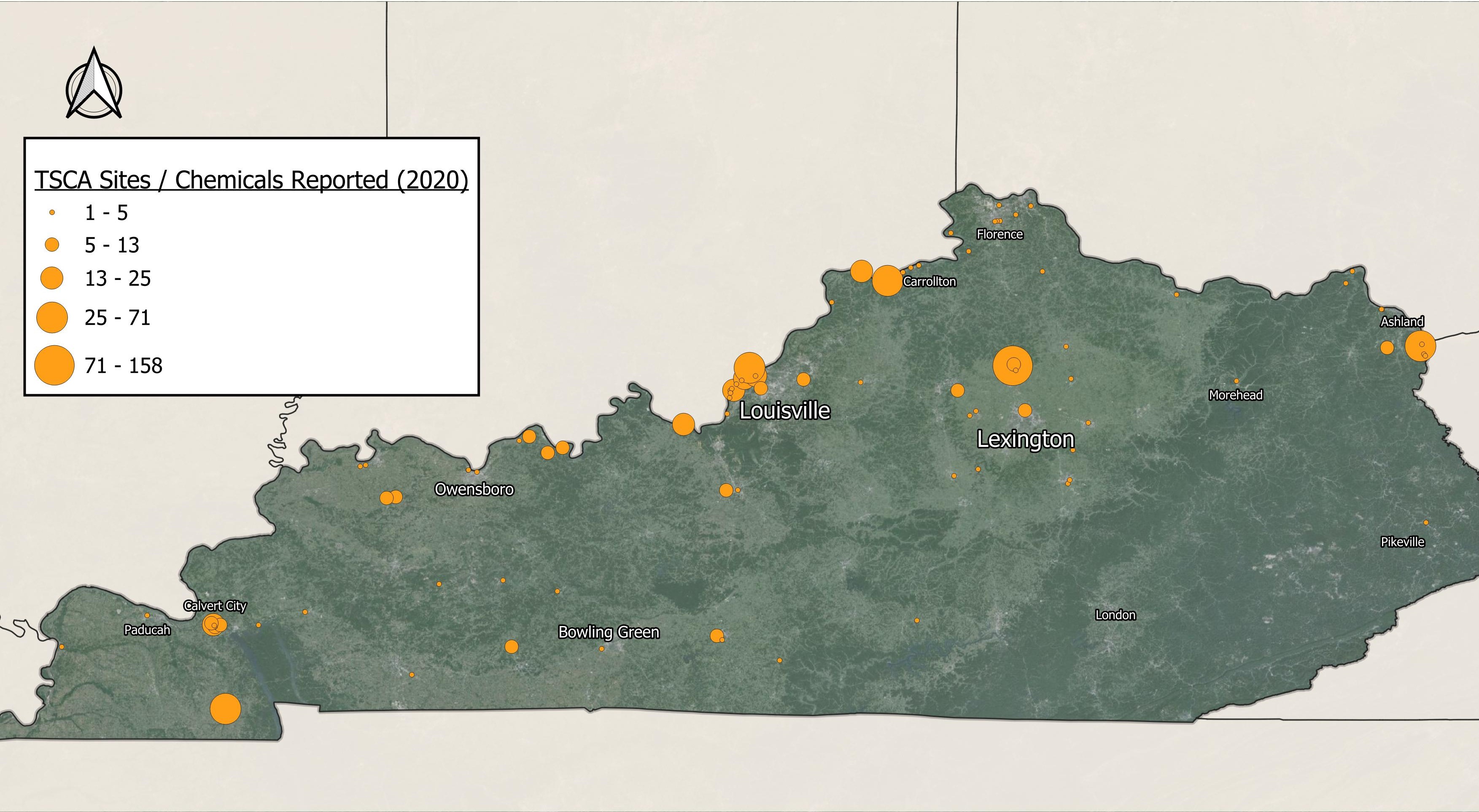
Task: Click the Bowling Green city label
Action: point(609,632)
